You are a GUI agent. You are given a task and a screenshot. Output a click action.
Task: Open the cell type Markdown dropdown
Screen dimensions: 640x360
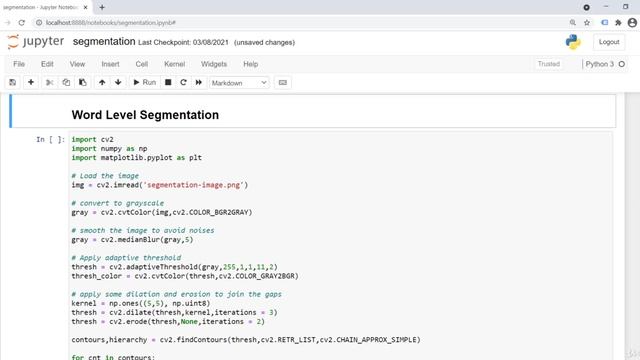[239, 83]
